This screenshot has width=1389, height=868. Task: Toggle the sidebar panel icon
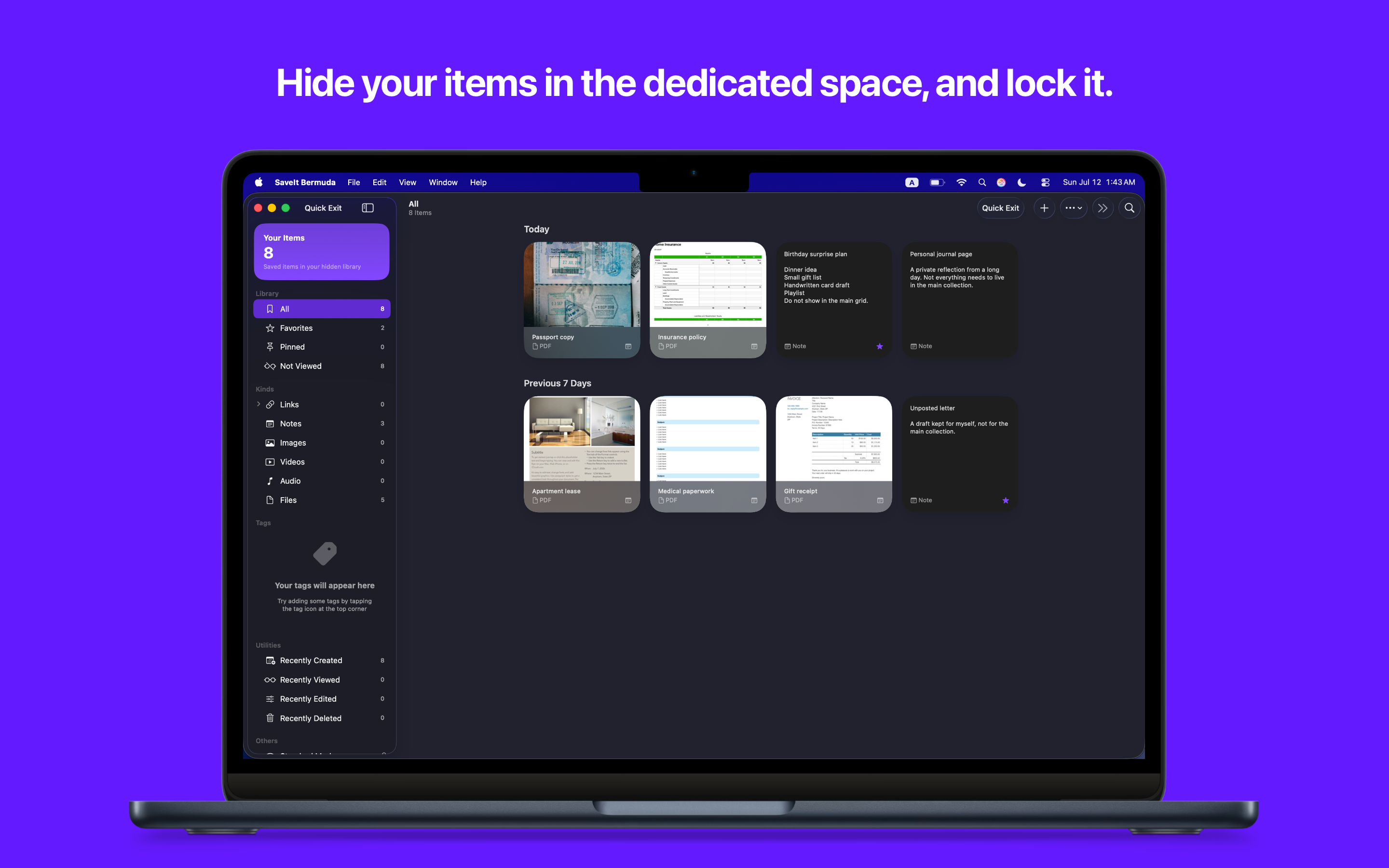(368, 208)
